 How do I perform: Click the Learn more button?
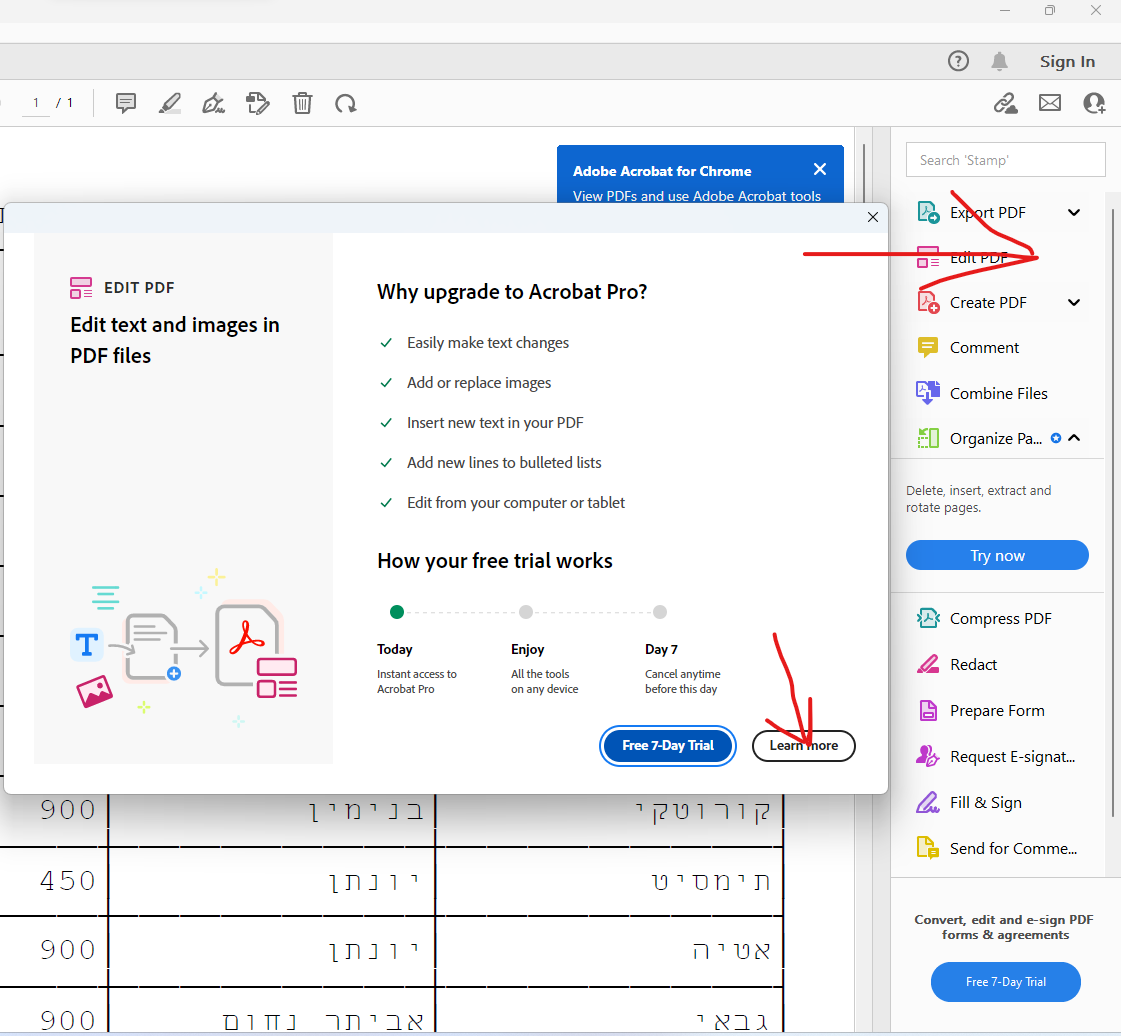pyautogui.click(x=804, y=746)
